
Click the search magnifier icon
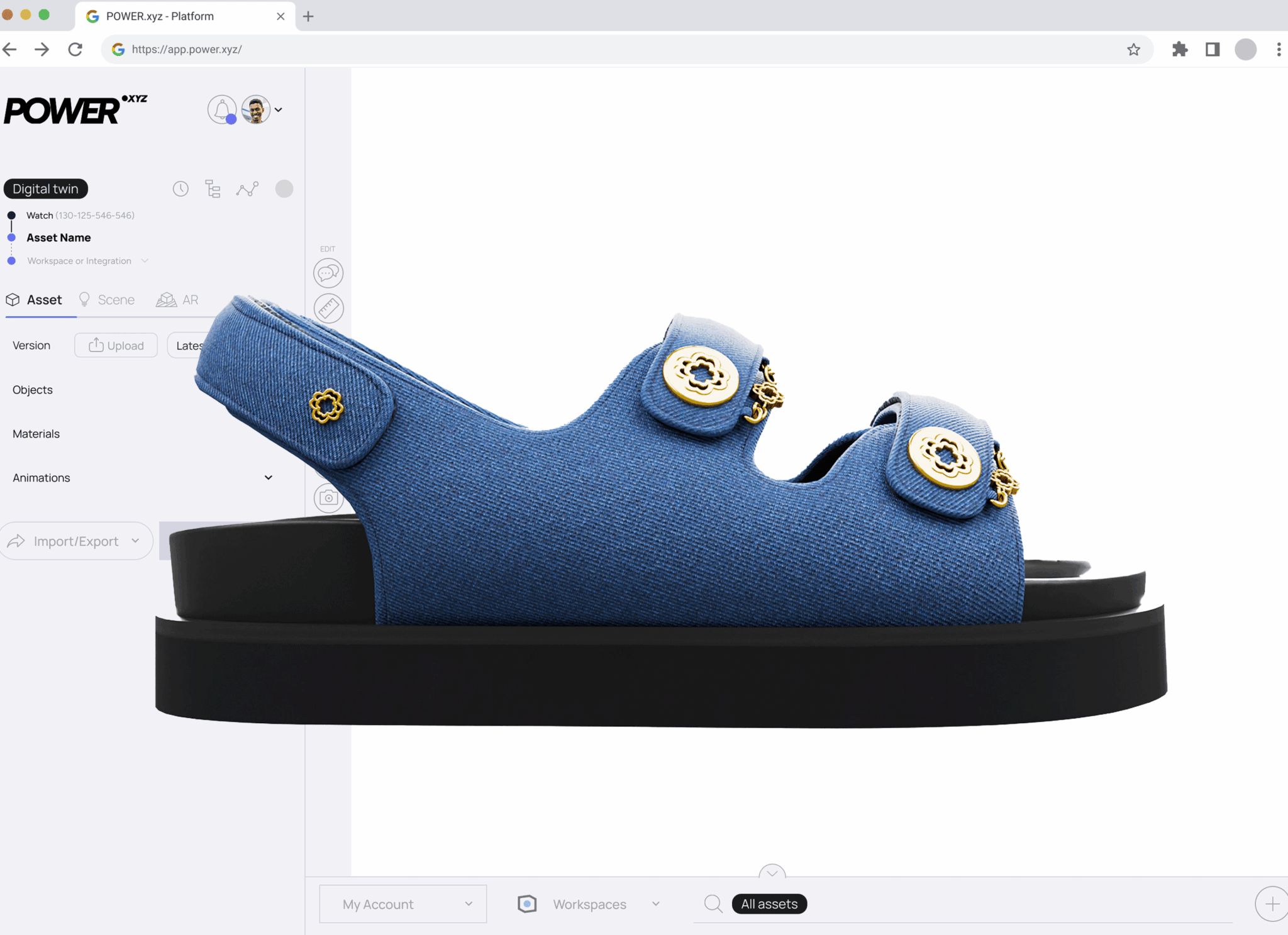pos(713,904)
